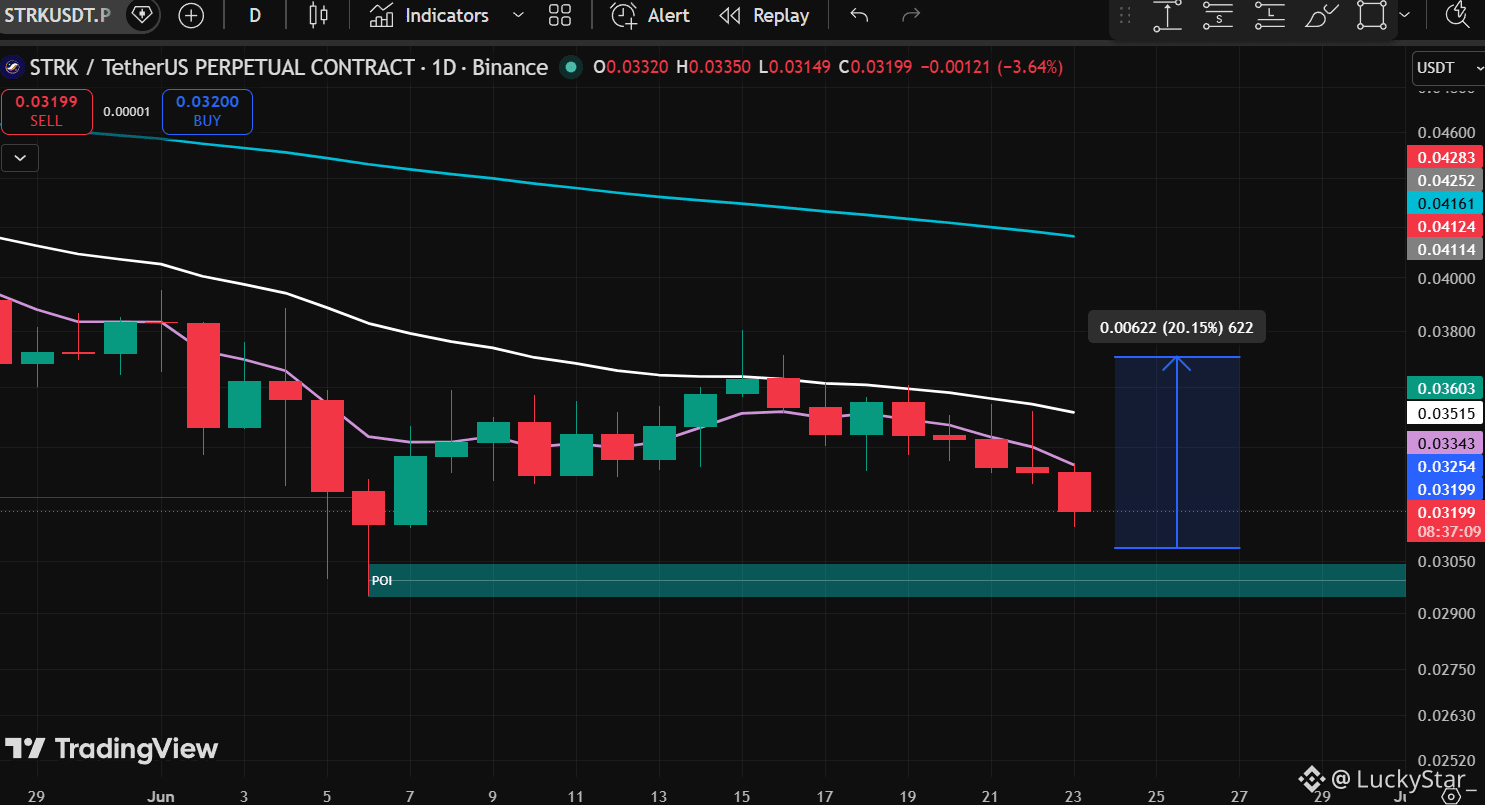Click the low price value L0.03149
1485x805 pixels.
click(795, 68)
